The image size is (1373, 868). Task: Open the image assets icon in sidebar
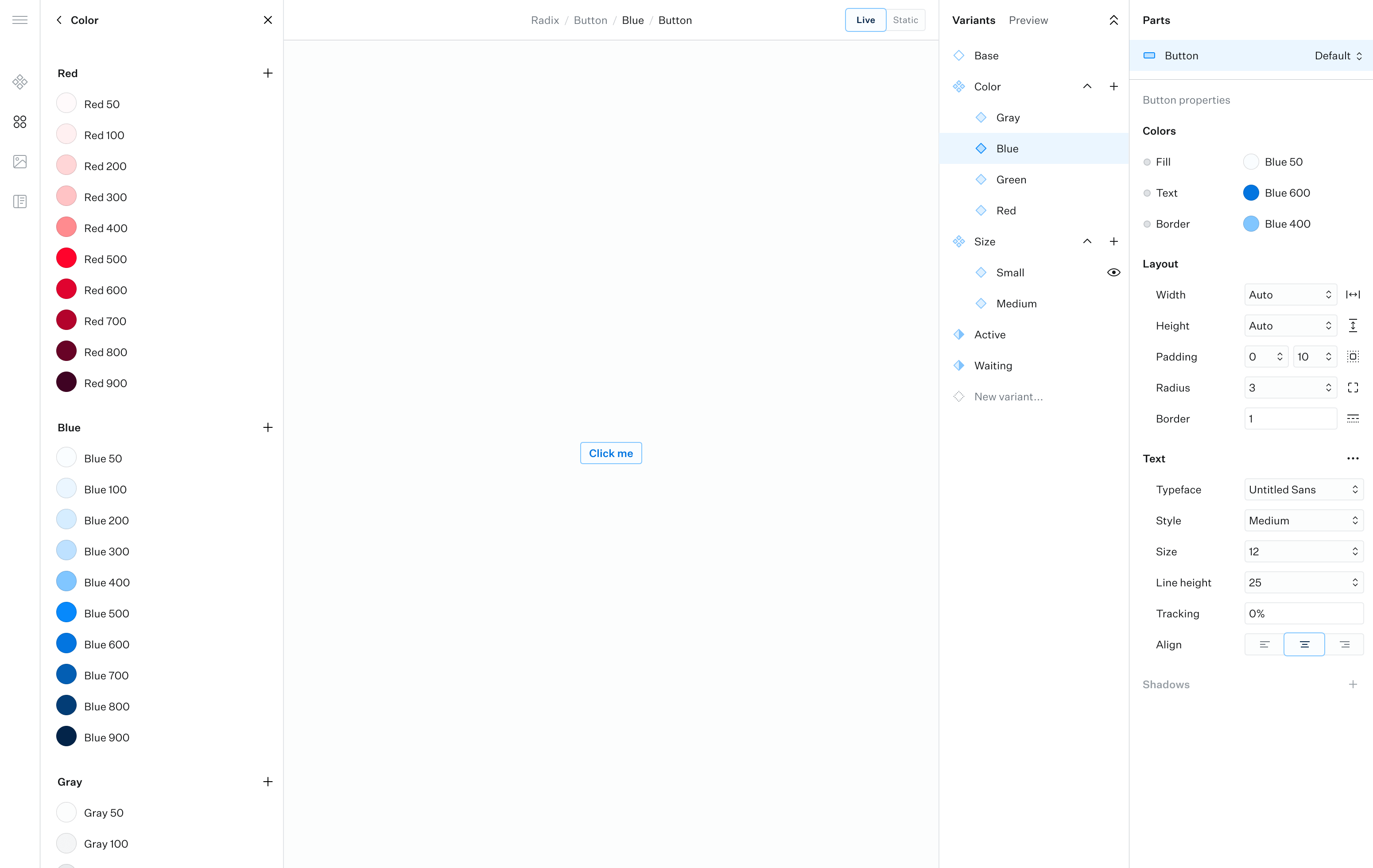20,161
